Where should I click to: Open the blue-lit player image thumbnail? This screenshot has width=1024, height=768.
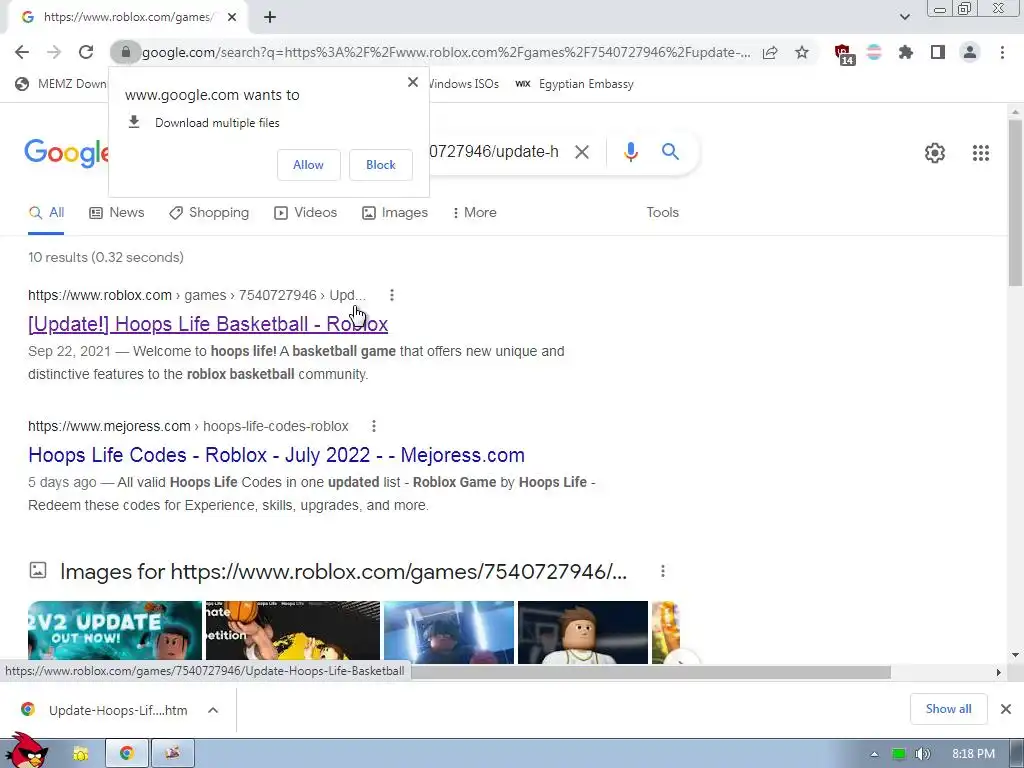click(449, 632)
